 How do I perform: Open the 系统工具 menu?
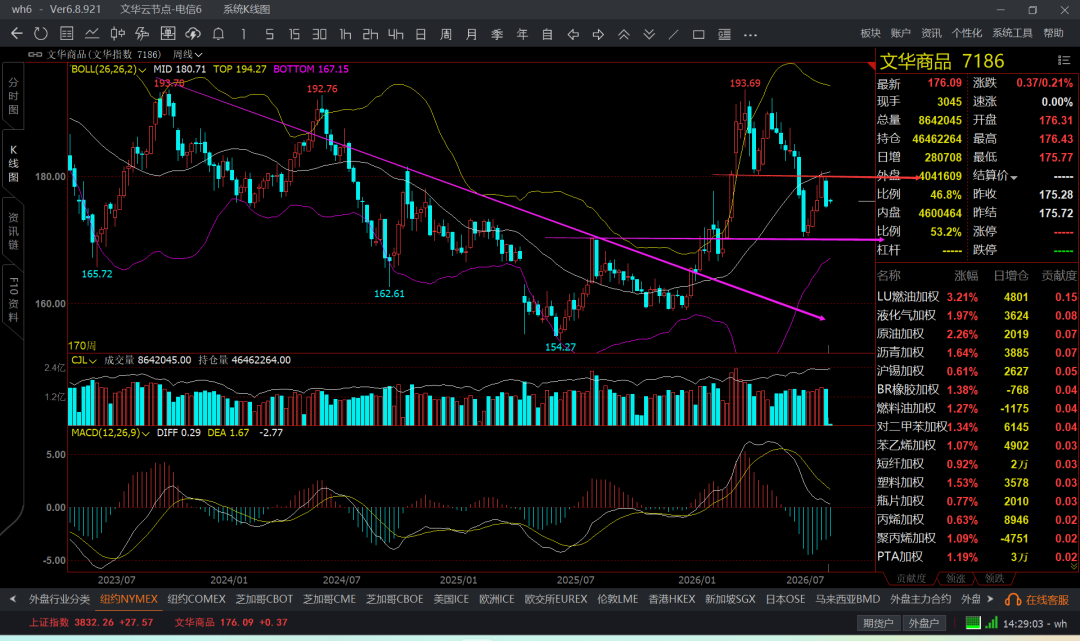pyautogui.click(x=1012, y=33)
